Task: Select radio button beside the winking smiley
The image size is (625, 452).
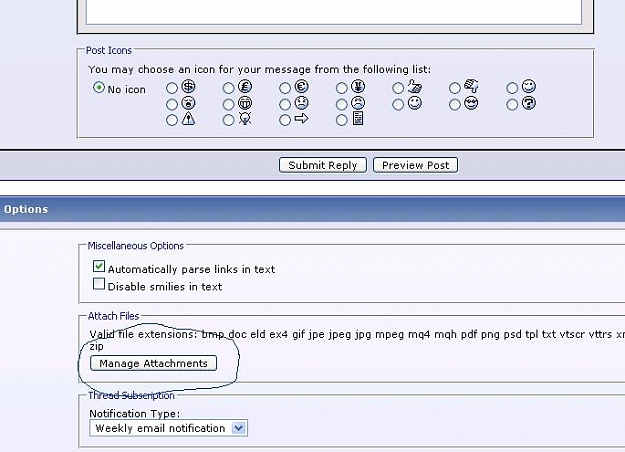Action: [512, 88]
